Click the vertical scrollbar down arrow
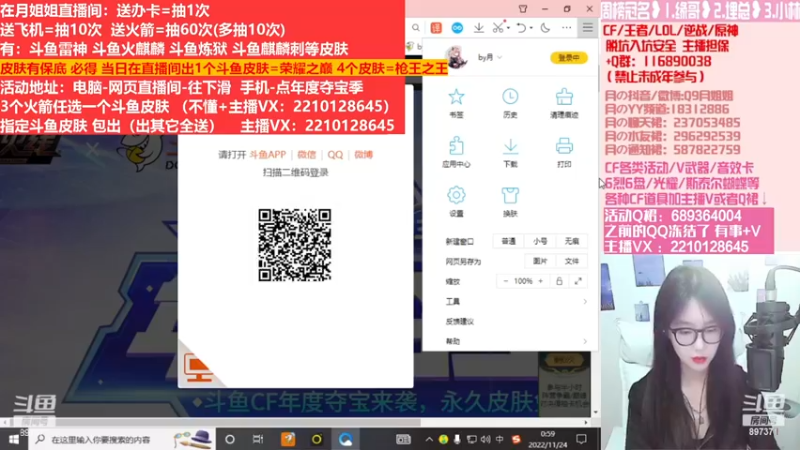The image size is (800, 450). point(595,412)
